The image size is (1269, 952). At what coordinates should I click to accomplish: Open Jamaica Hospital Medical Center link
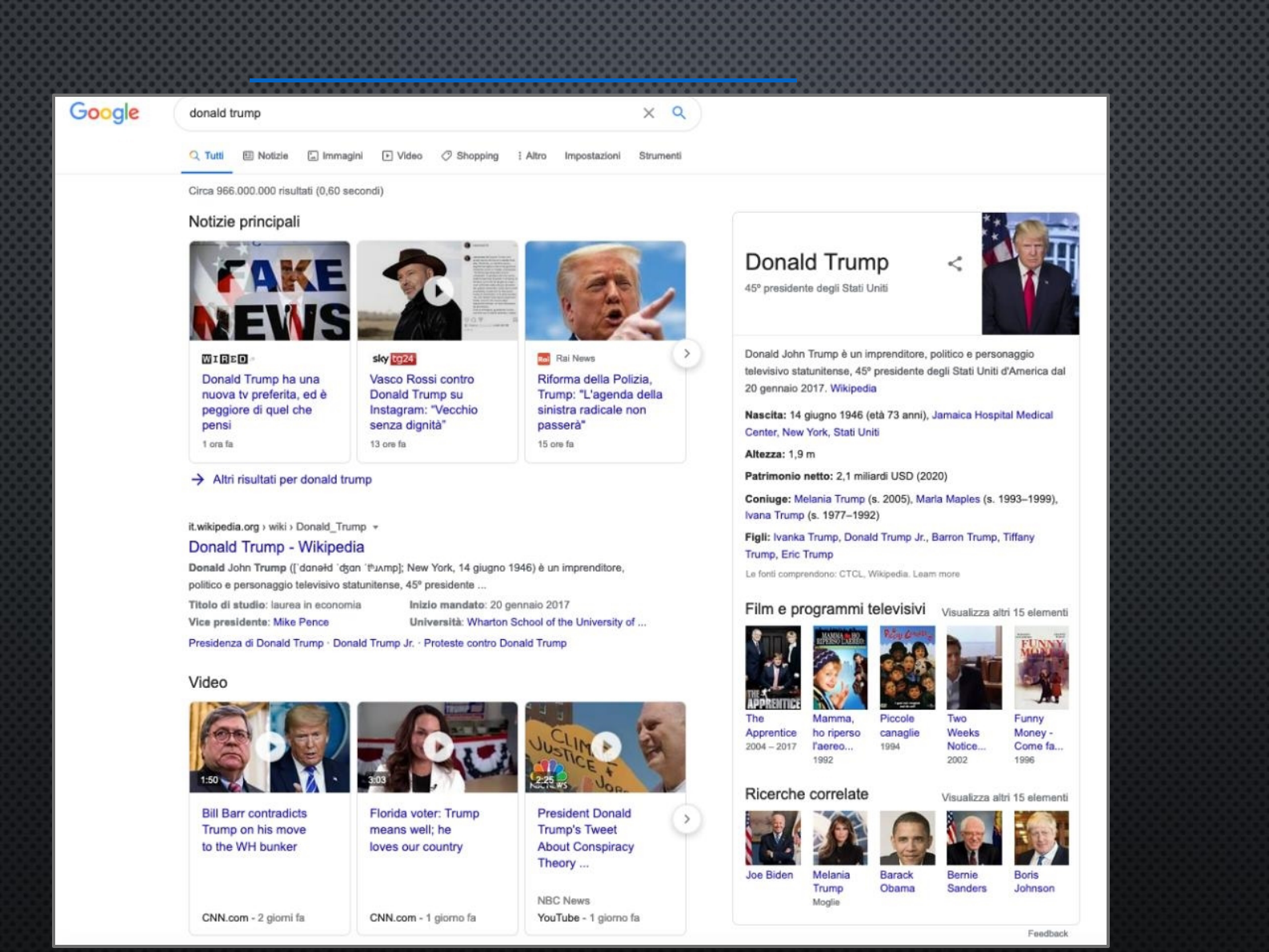pos(899,423)
